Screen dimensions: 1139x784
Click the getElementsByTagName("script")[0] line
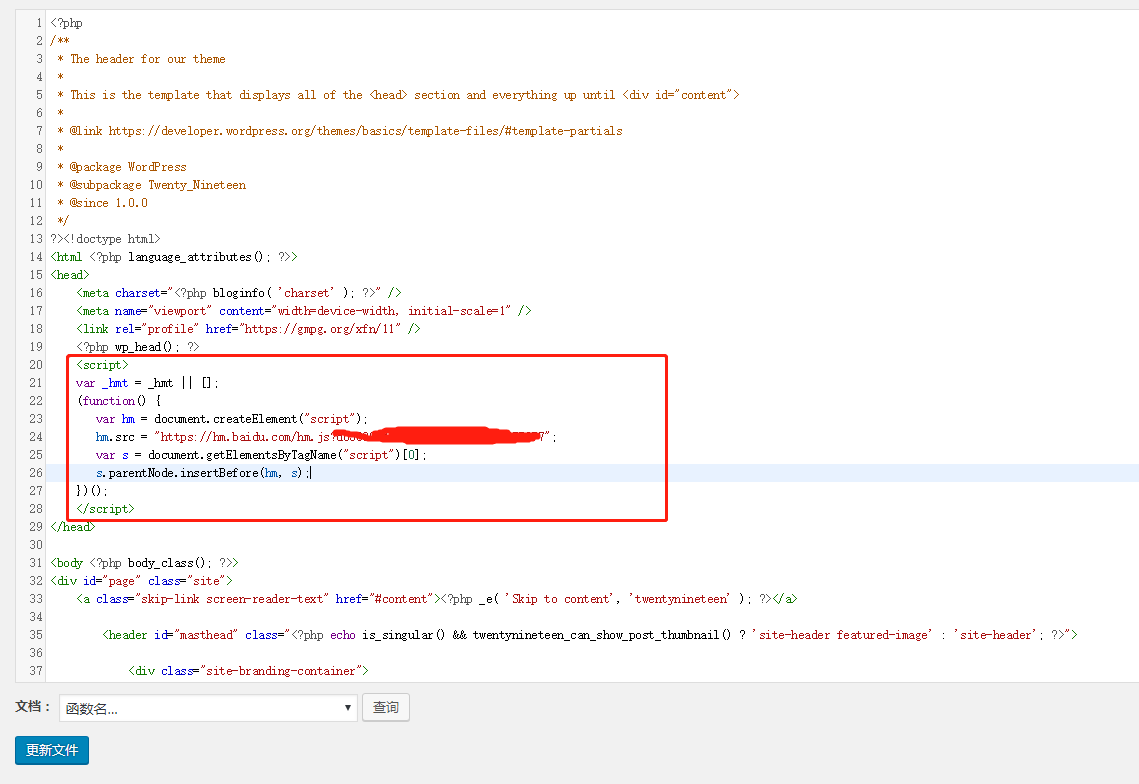pos(261,455)
